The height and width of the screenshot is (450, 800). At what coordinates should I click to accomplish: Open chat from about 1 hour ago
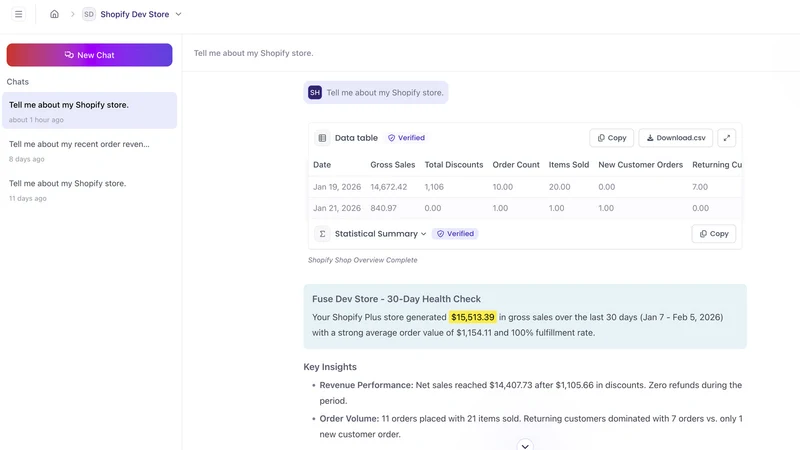click(89, 110)
